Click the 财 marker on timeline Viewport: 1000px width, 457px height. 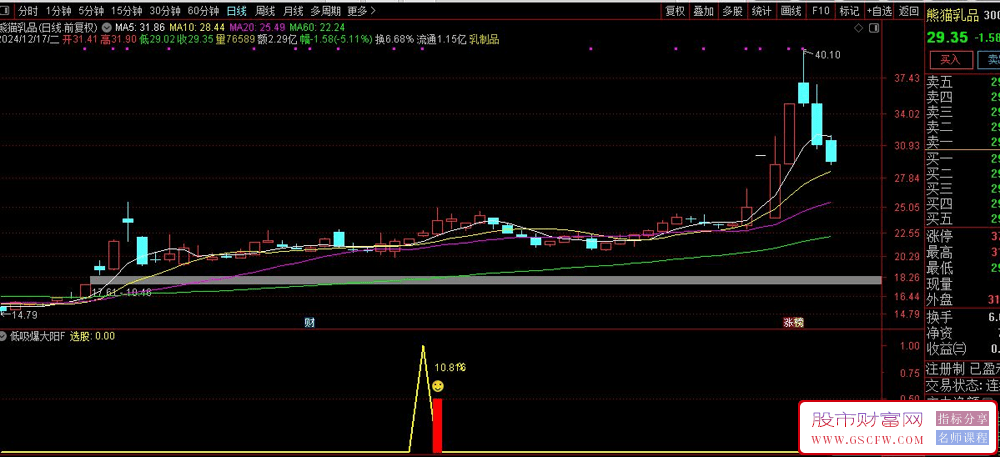click(x=309, y=323)
